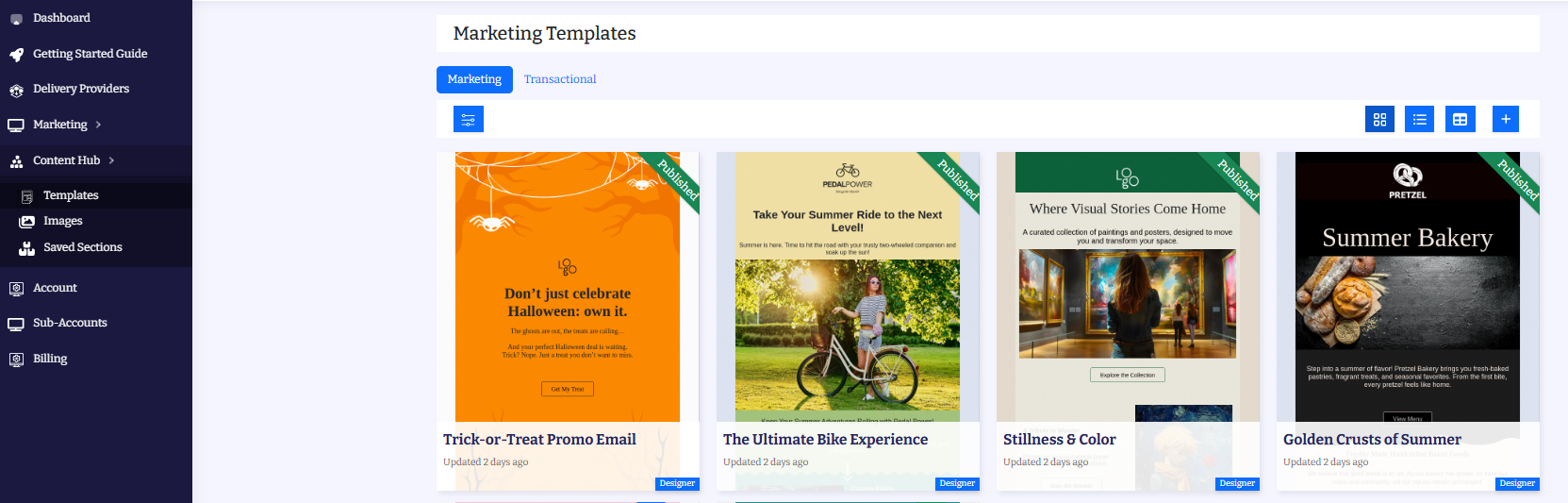The image size is (1568, 503).
Task: Click the Stillness & Color template title
Action: coord(1059,440)
